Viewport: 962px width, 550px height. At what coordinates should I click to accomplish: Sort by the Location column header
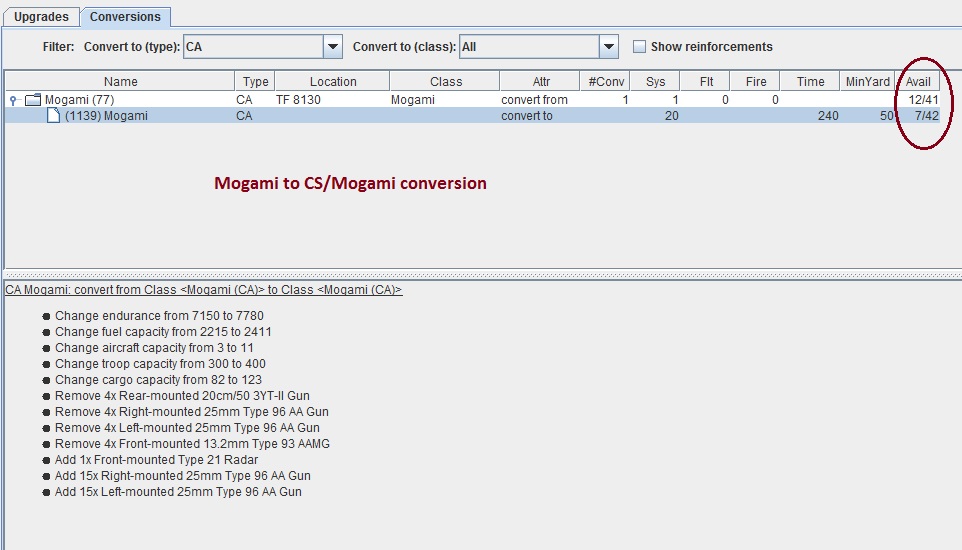click(x=333, y=82)
